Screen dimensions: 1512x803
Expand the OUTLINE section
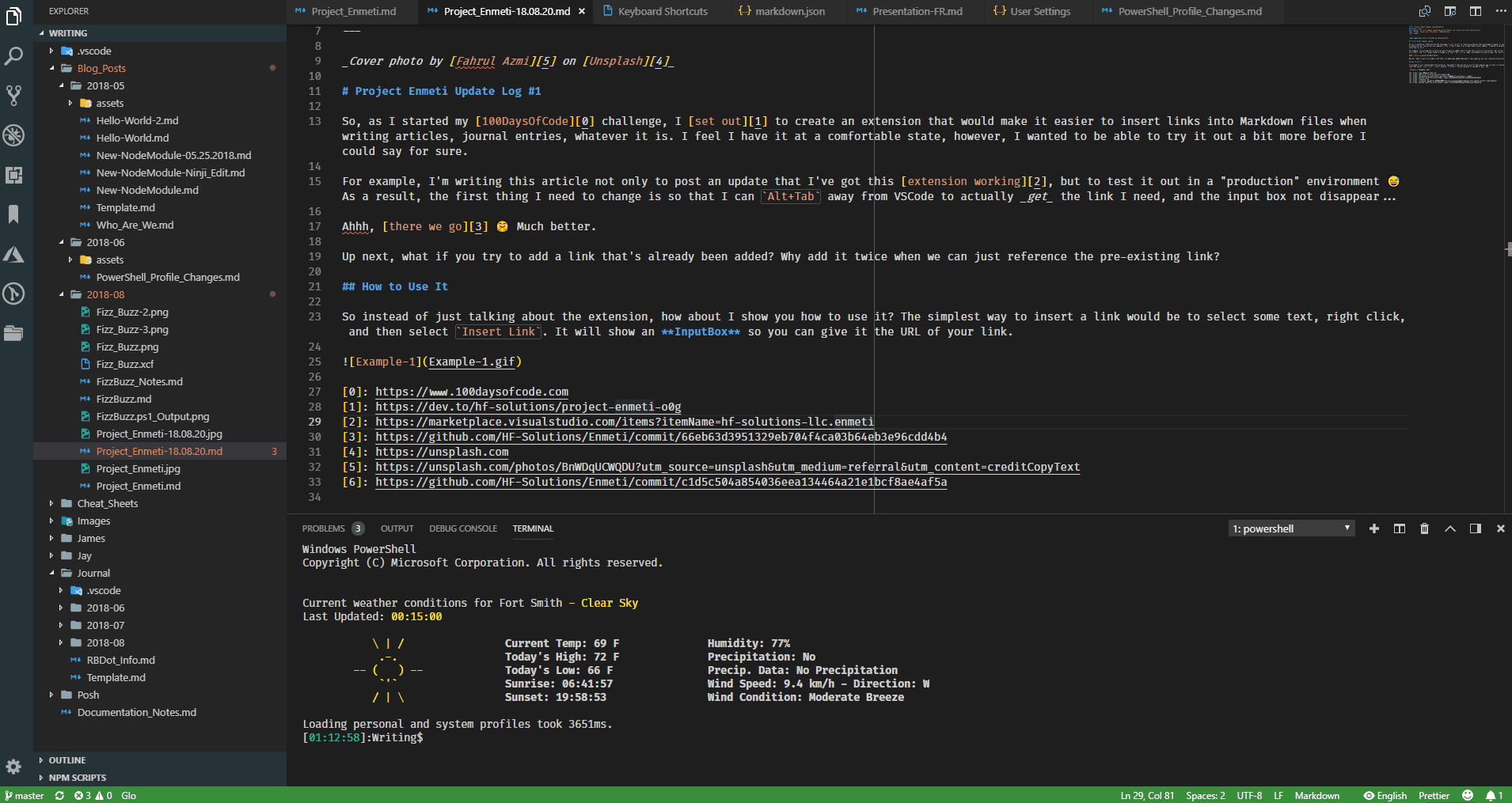pyautogui.click(x=67, y=760)
